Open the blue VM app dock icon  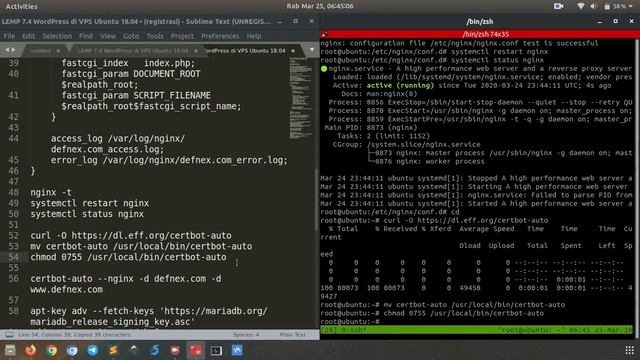(237, 350)
